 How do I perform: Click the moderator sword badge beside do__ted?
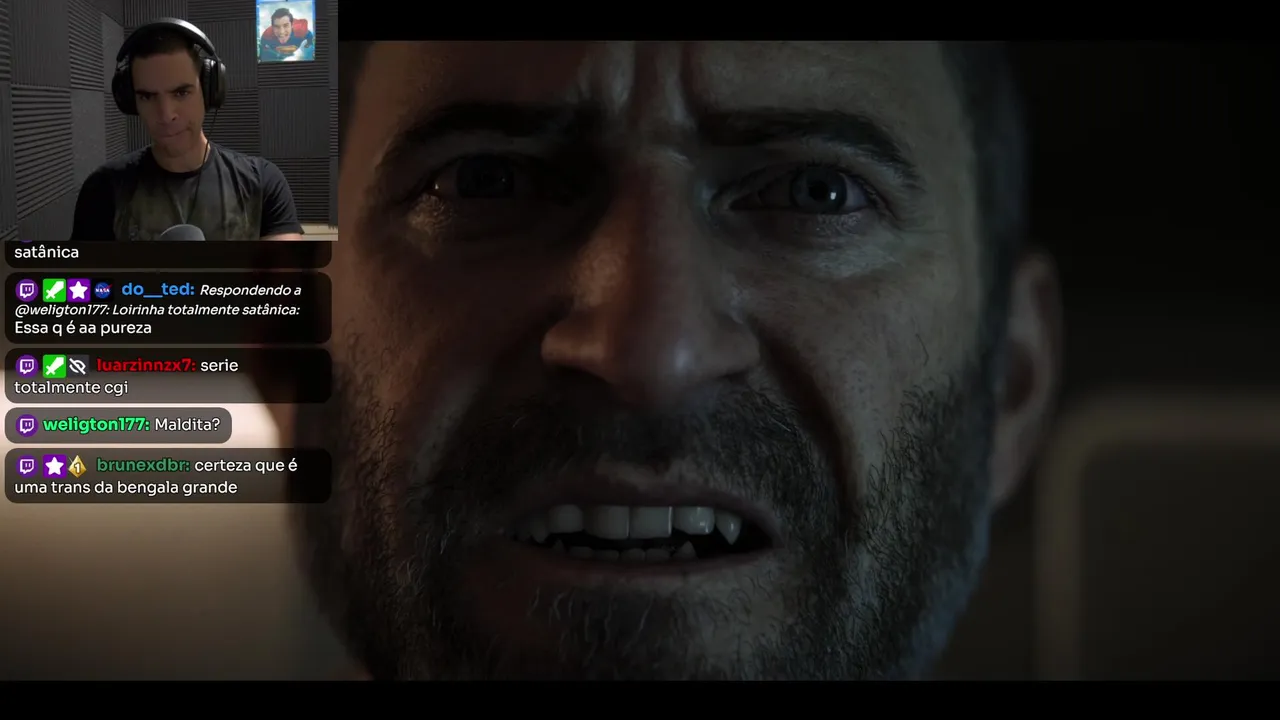coord(53,291)
